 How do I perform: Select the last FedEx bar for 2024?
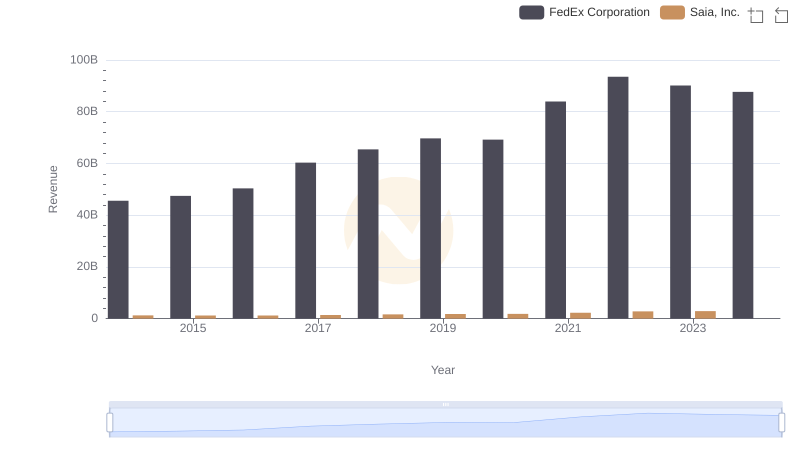[x=743, y=205]
